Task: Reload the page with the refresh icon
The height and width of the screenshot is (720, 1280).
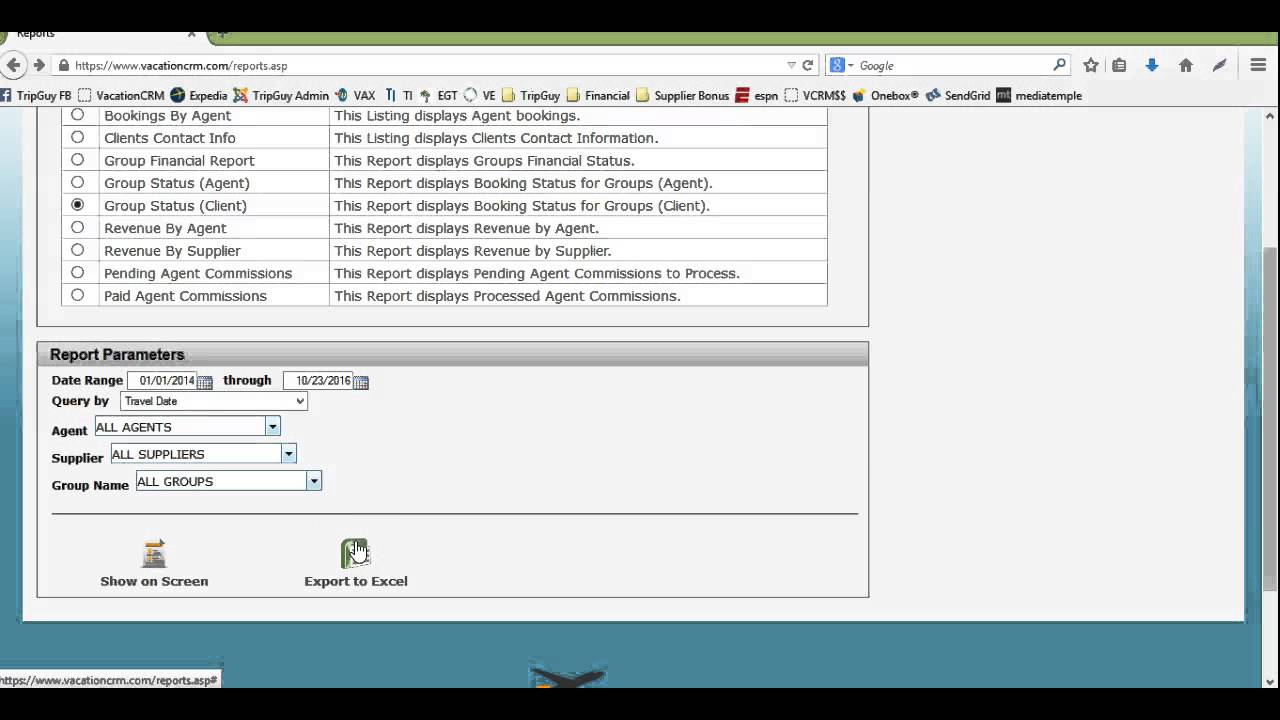Action: point(808,65)
